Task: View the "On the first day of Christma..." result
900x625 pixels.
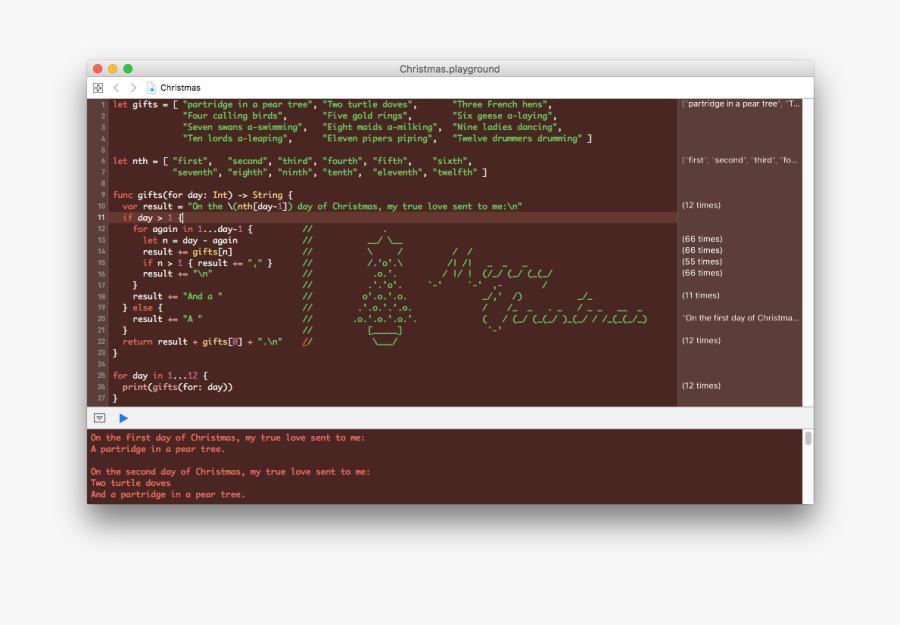Action: [x=740, y=318]
